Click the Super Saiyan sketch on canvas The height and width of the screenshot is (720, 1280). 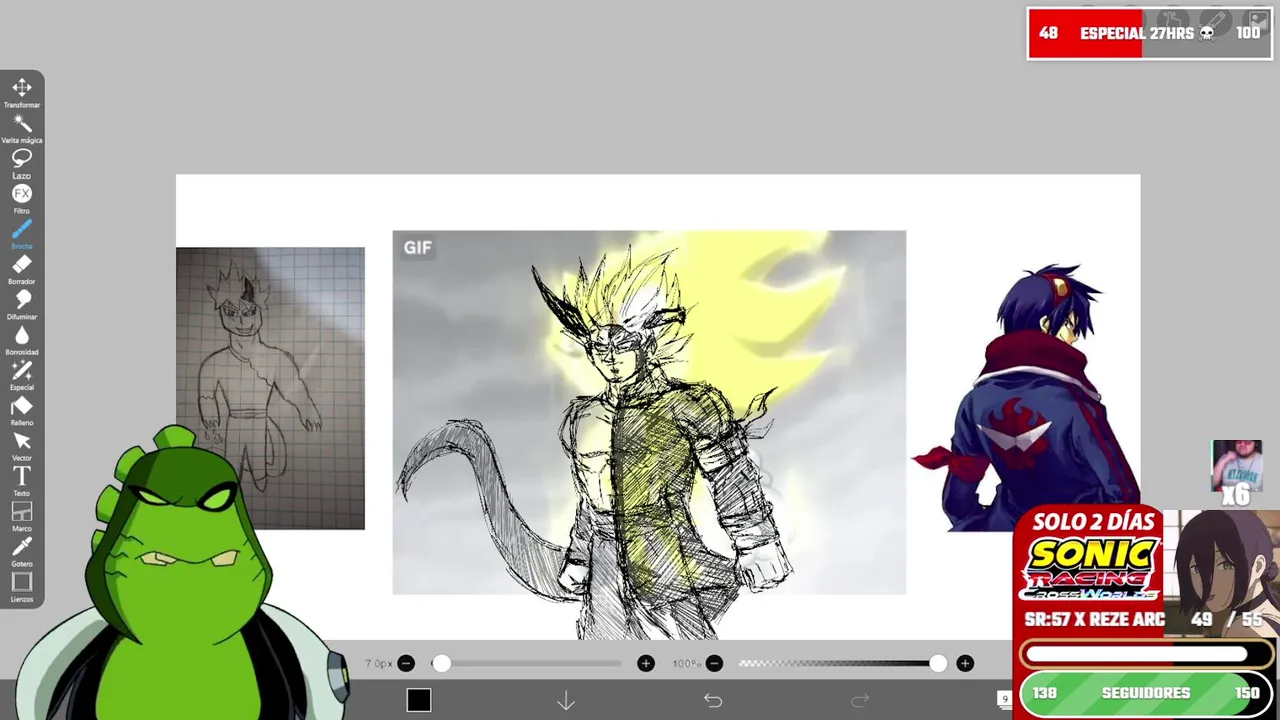click(x=650, y=435)
